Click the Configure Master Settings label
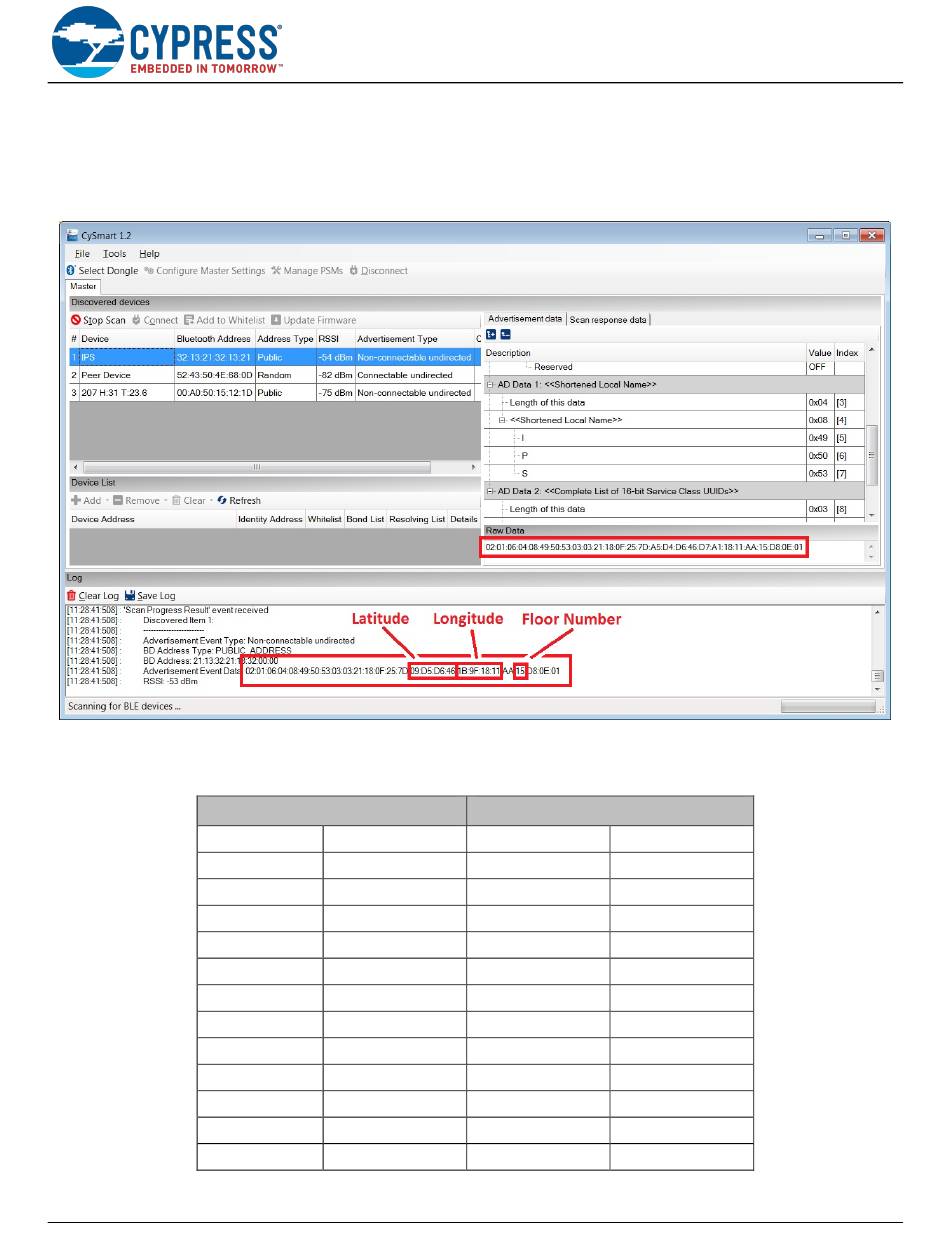This screenshot has height=1254, width=950. click(211, 271)
